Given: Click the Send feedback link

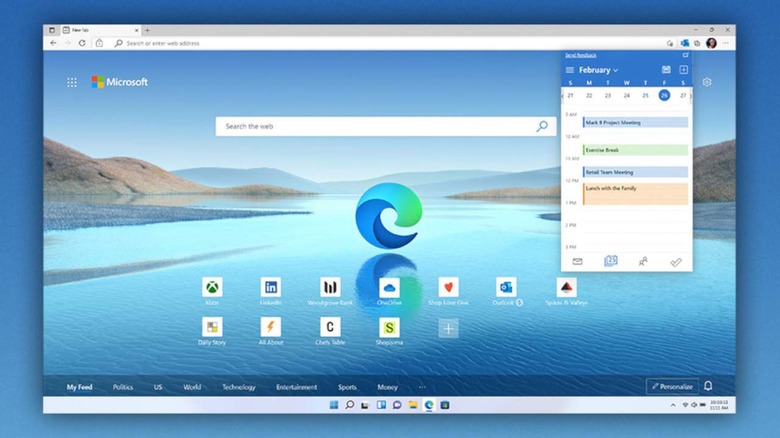Looking at the screenshot, I should click(579, 55).
